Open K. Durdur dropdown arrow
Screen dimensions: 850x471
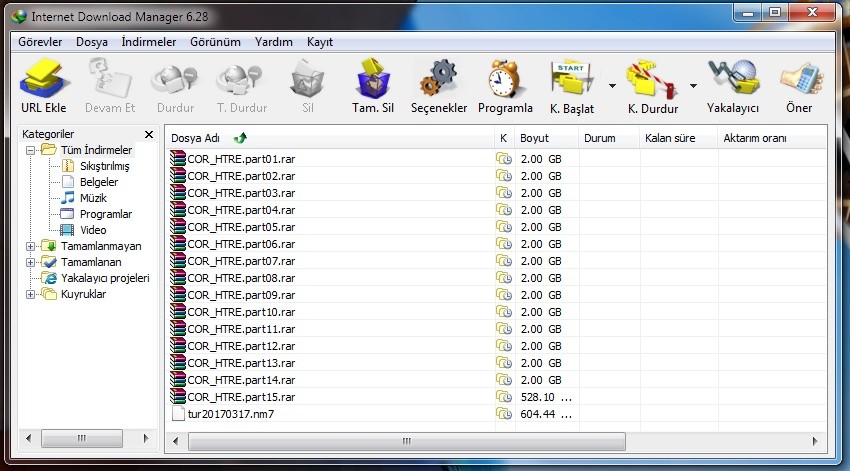693,86
